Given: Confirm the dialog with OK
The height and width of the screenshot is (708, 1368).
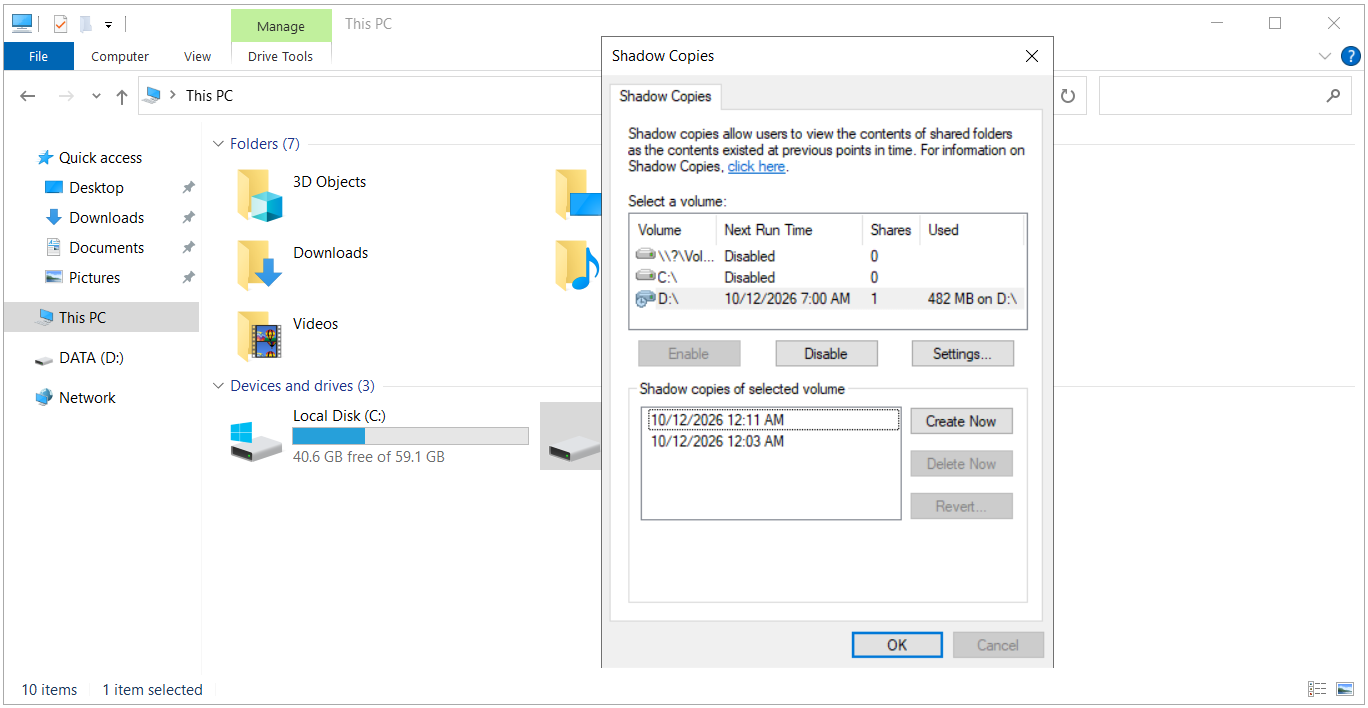Looking at the screenshot, I should pos(897,645).
